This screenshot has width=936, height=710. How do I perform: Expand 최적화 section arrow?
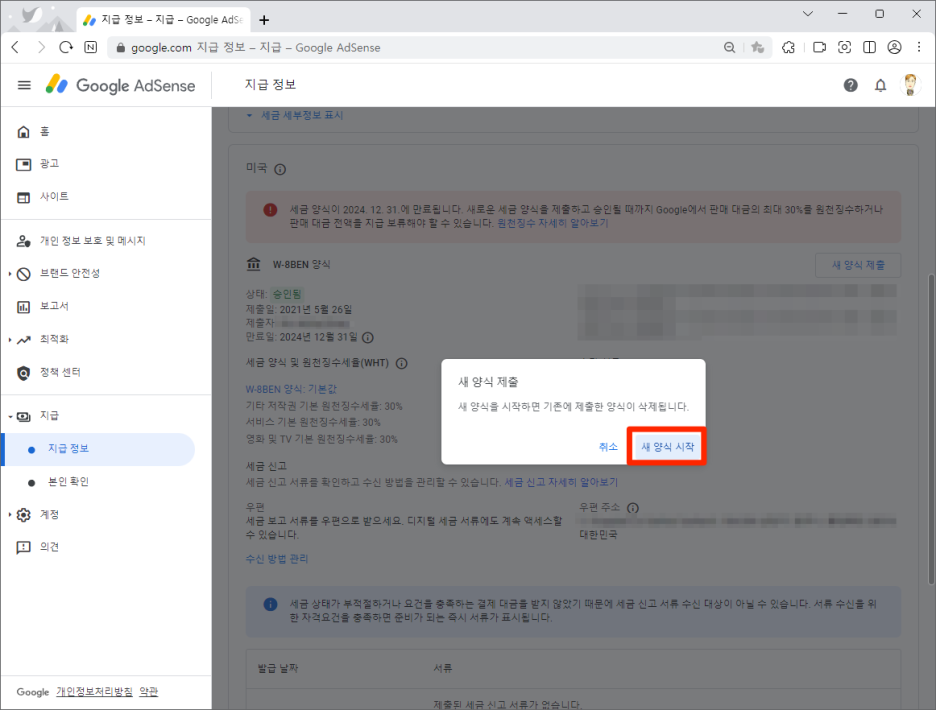10,340
